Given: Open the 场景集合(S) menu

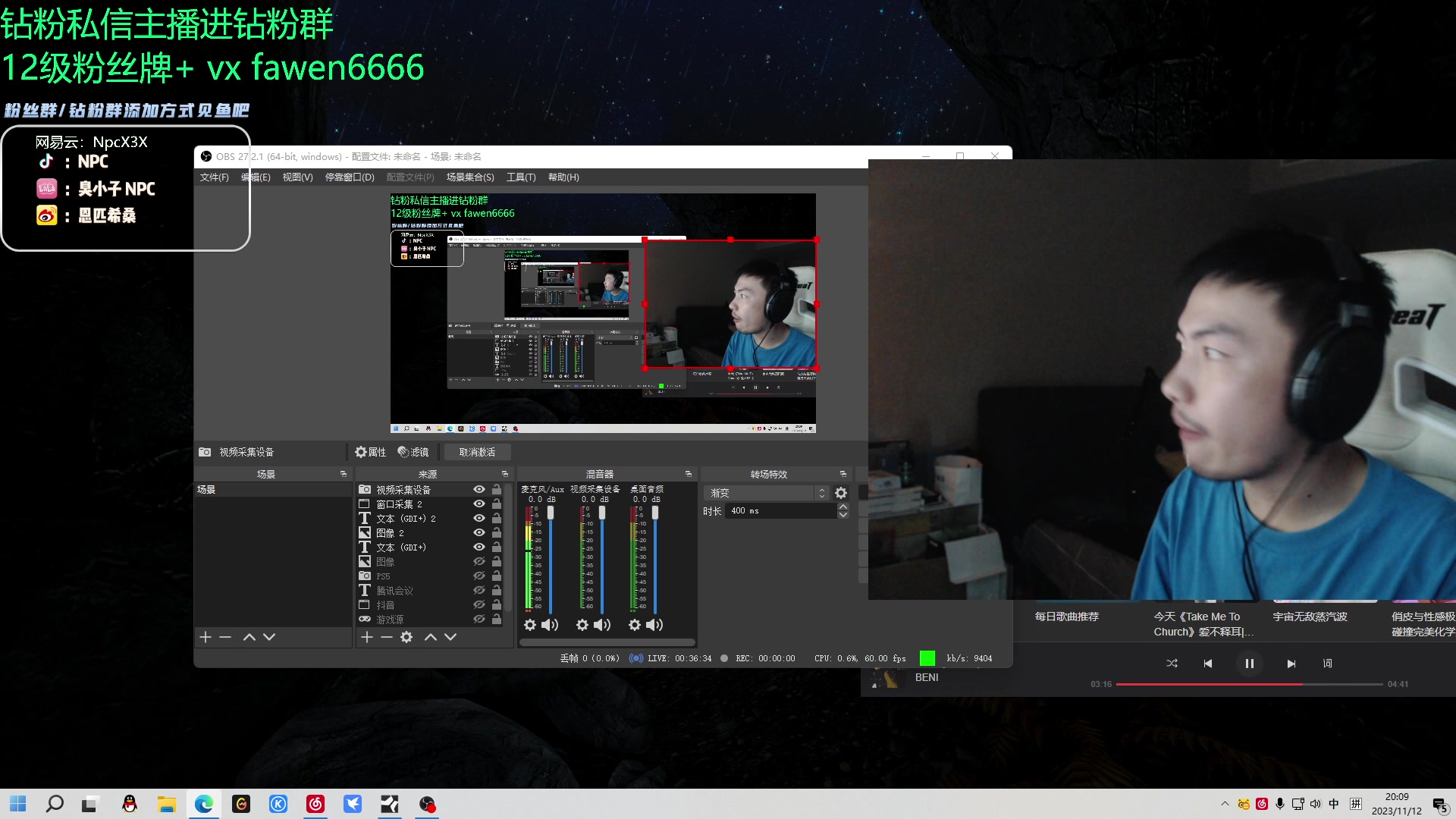Looking at the screenshot, I should point(470,177).
